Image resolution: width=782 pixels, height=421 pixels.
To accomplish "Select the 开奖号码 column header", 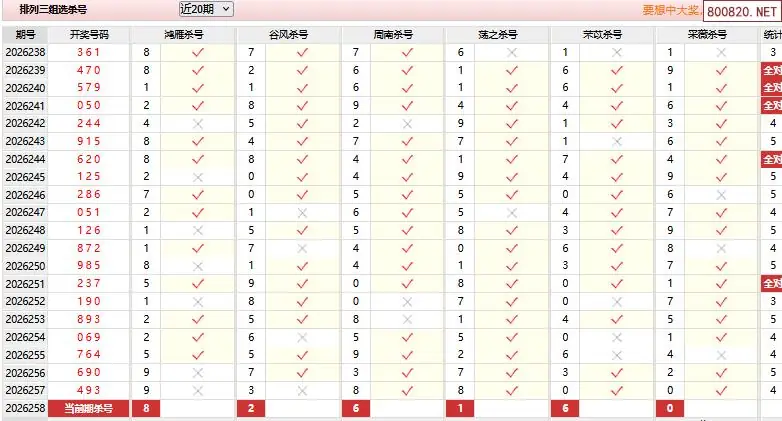I will point(89,34).
